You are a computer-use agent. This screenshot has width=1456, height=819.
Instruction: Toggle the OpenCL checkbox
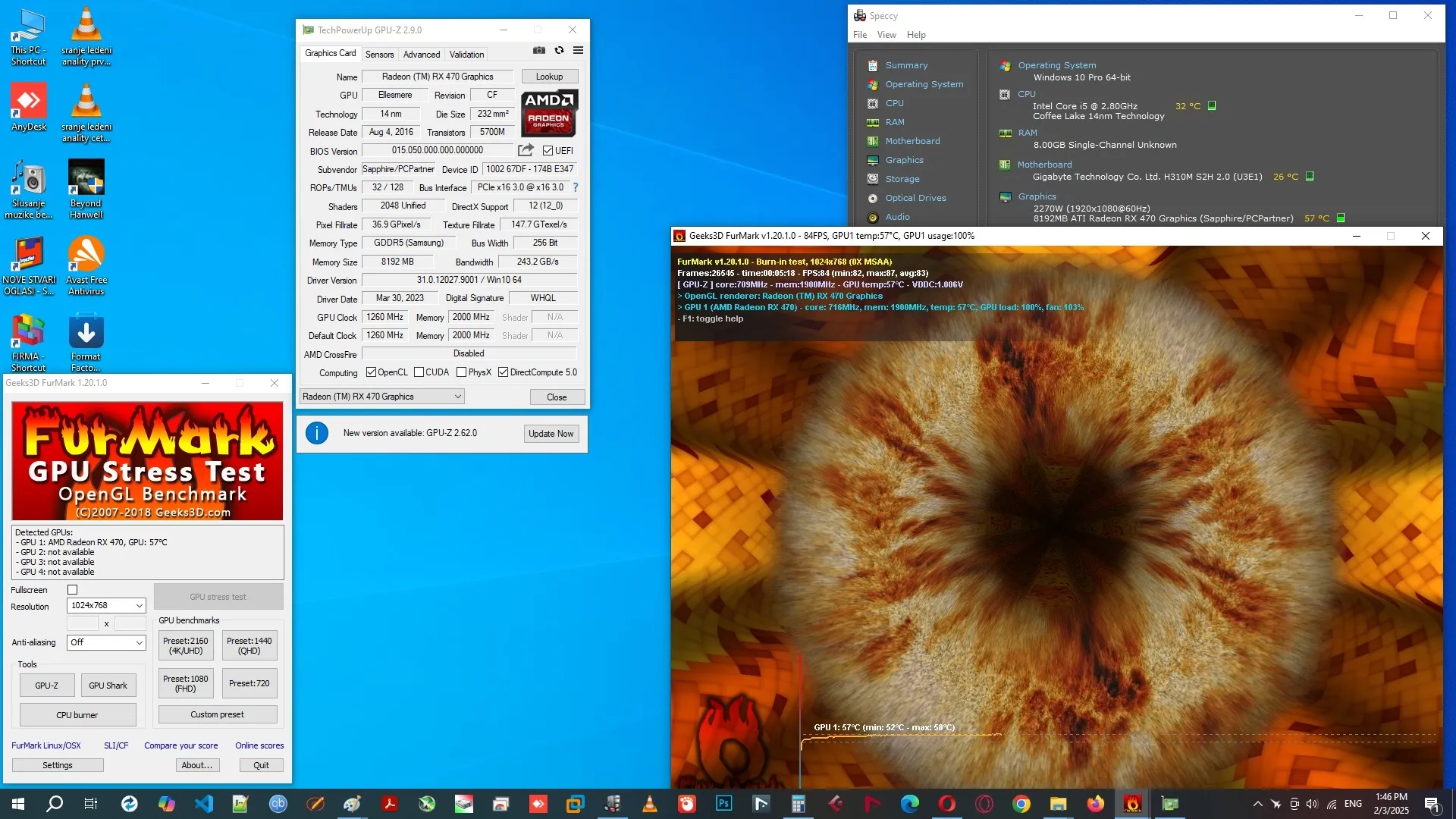pyautogui.click(x=371, y=372)
